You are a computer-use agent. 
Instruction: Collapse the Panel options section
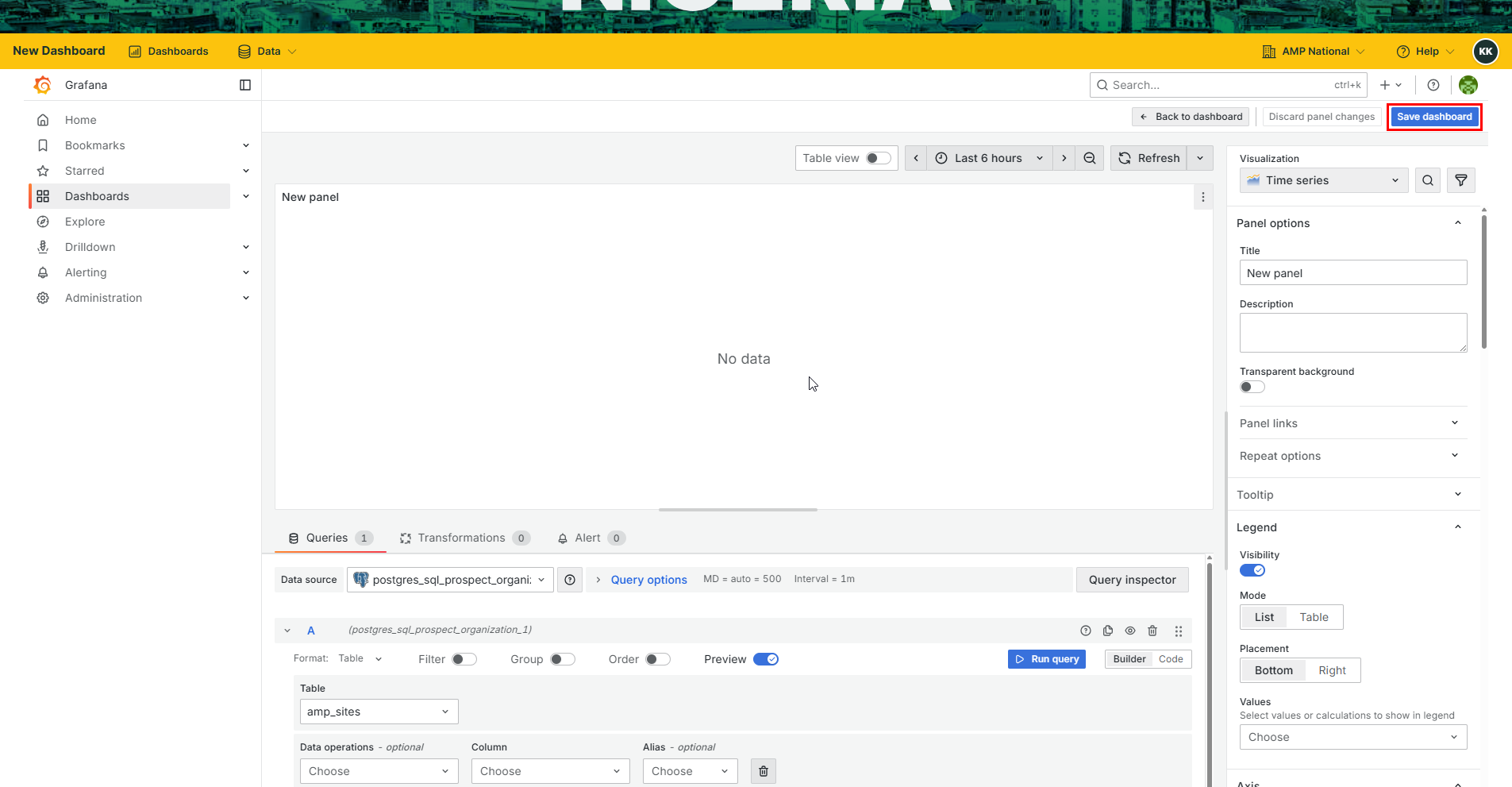click(1458, 223)
